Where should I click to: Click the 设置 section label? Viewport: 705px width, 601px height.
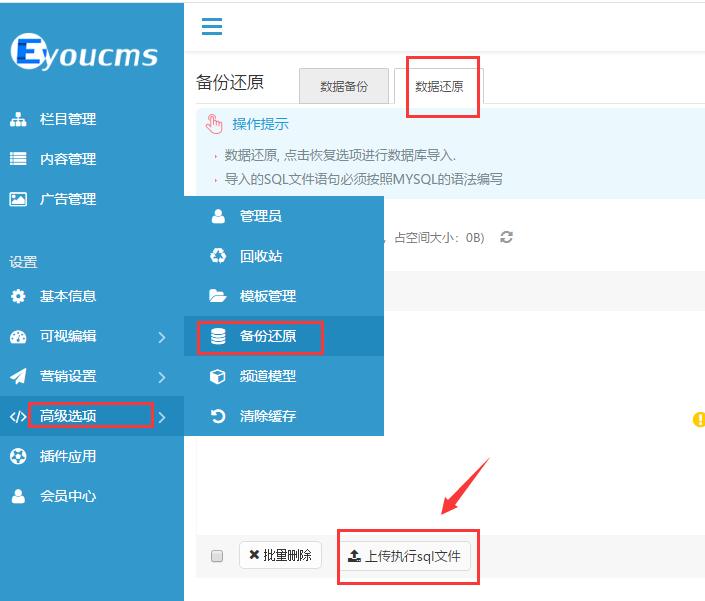[23, 262]
